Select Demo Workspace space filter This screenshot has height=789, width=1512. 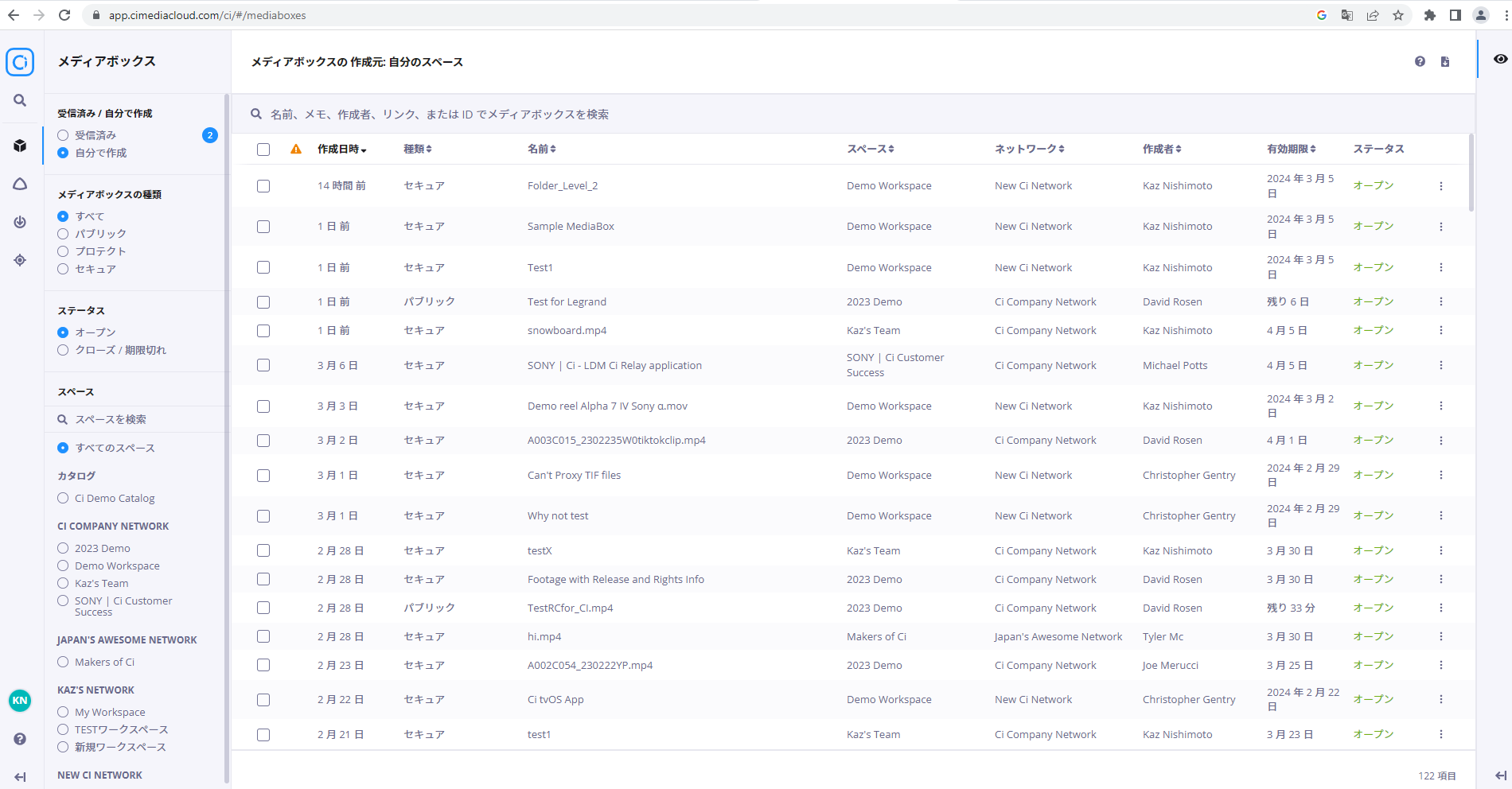(63, 566)
